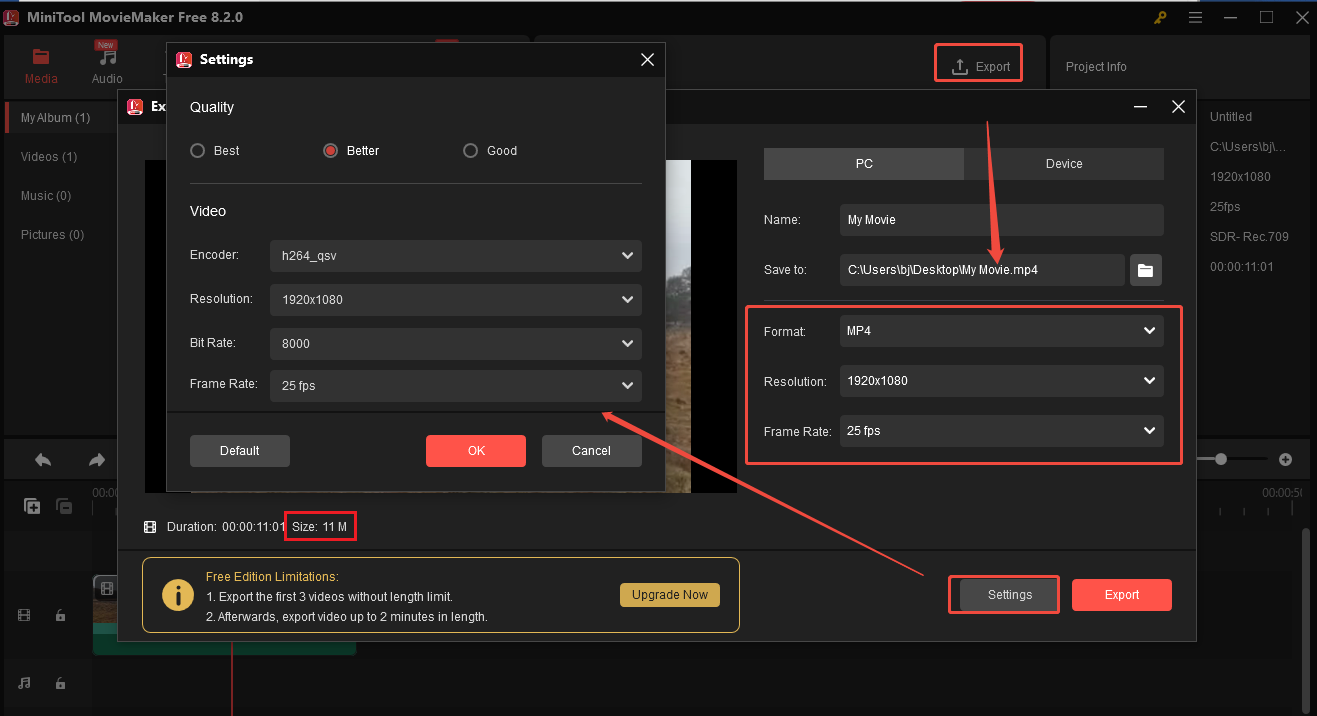Click the MiniTool logo in the main title bar
Image resolution: width=1317 pixels, height=716 pixels.
[12, 17]
